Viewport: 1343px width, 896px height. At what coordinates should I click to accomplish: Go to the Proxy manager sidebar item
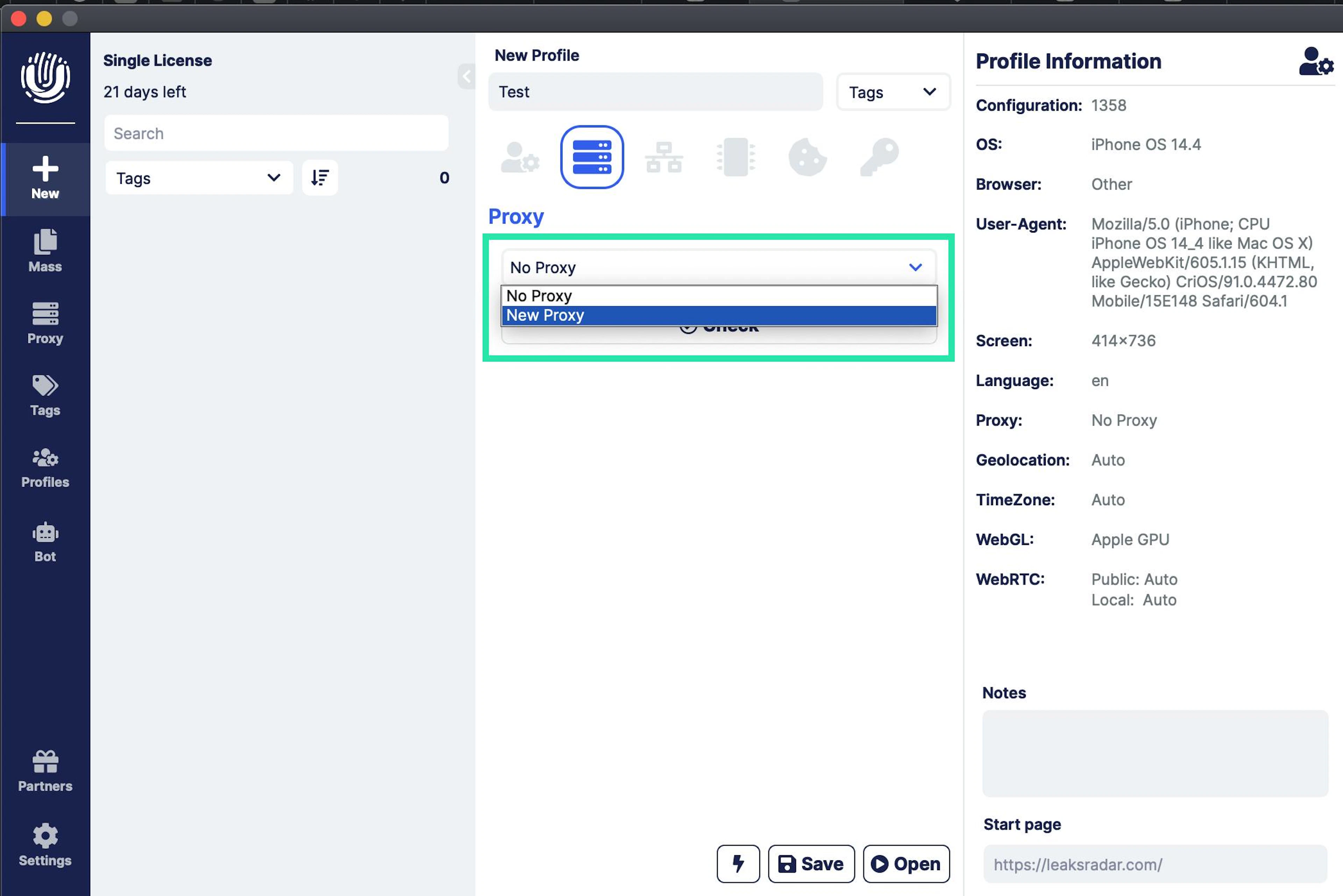click(45, 323)
